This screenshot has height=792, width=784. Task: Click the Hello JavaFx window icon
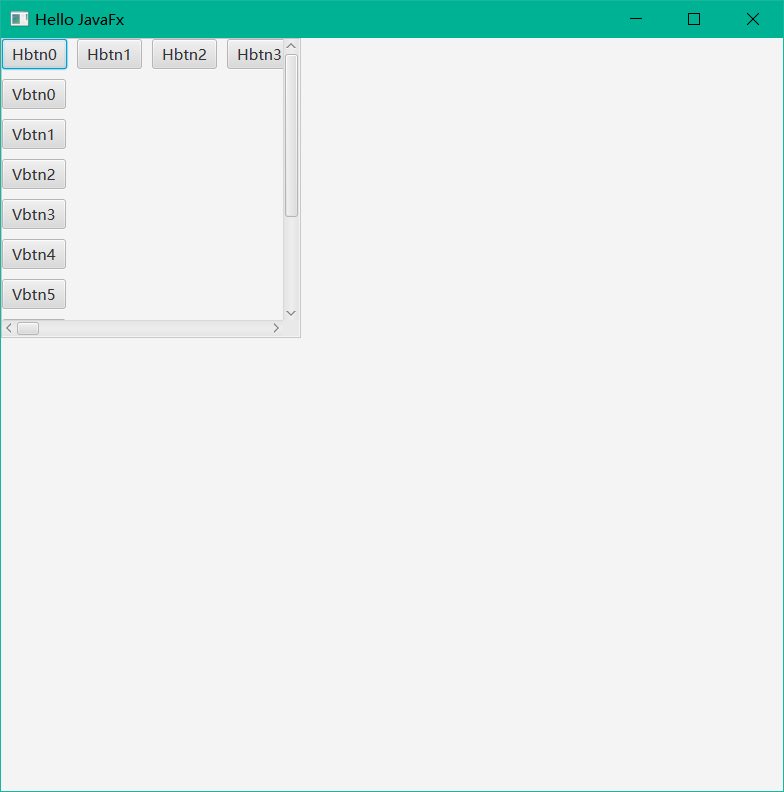pyautogui.click(x=19, y=19)
